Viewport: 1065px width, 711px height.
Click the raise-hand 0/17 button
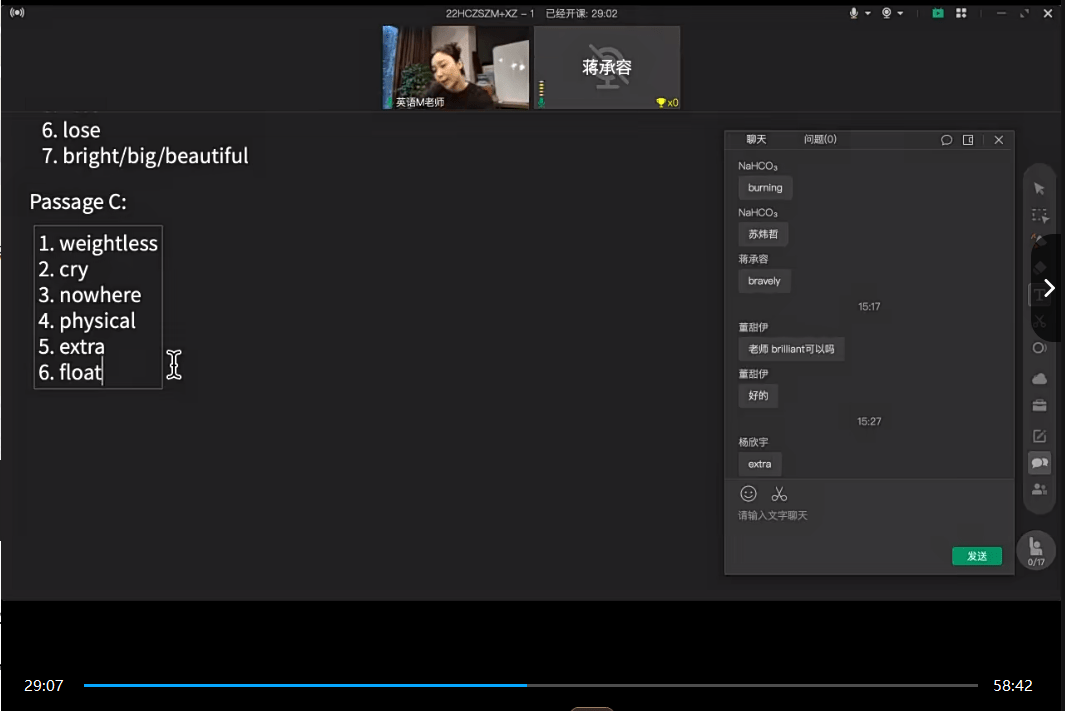tap(1036, 550)
